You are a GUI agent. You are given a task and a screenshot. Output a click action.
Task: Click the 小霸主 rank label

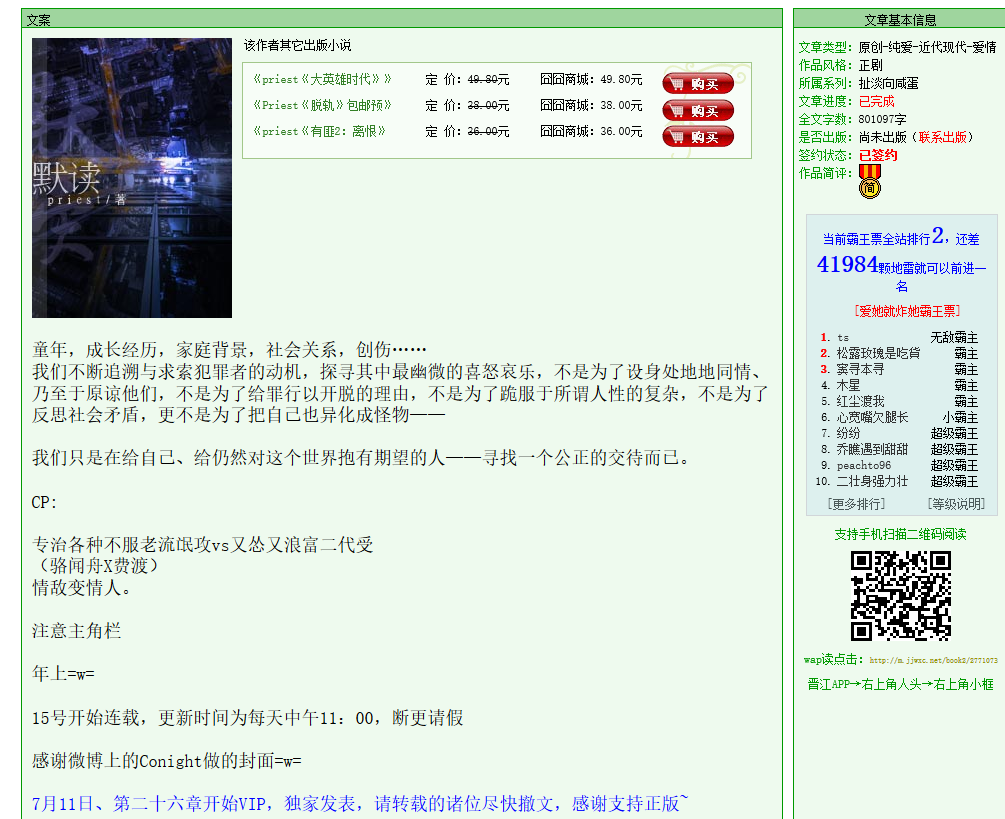coord(960,417)
